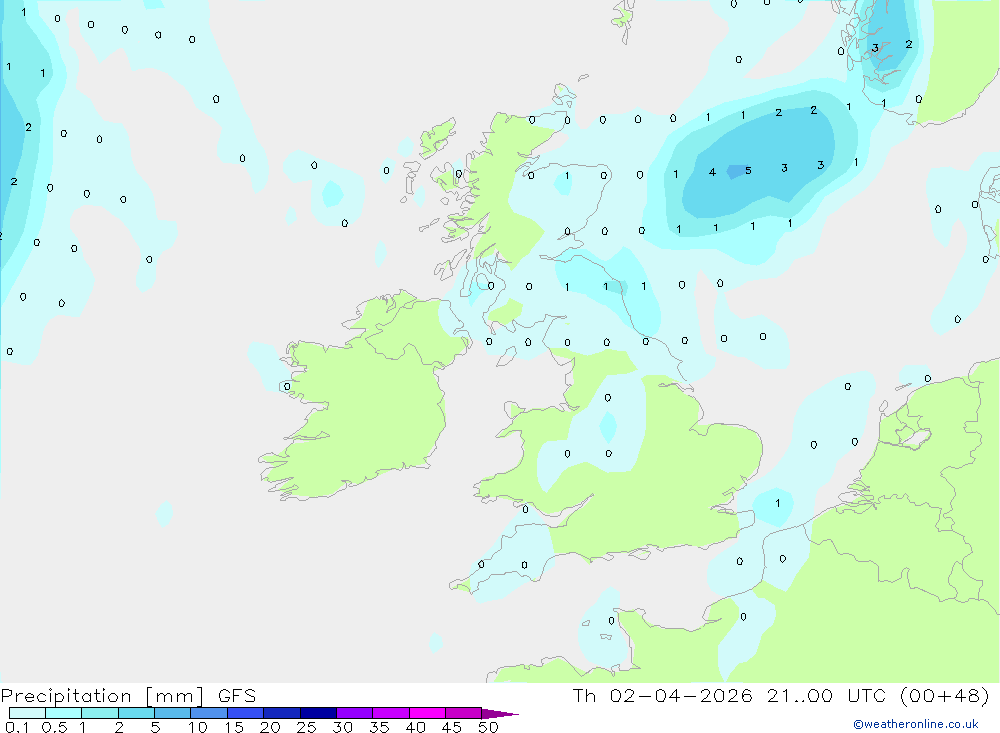Click the "21..00" time text
Image resolution: width=1000 pixels, height=733 pixels.
pos(800,695)
